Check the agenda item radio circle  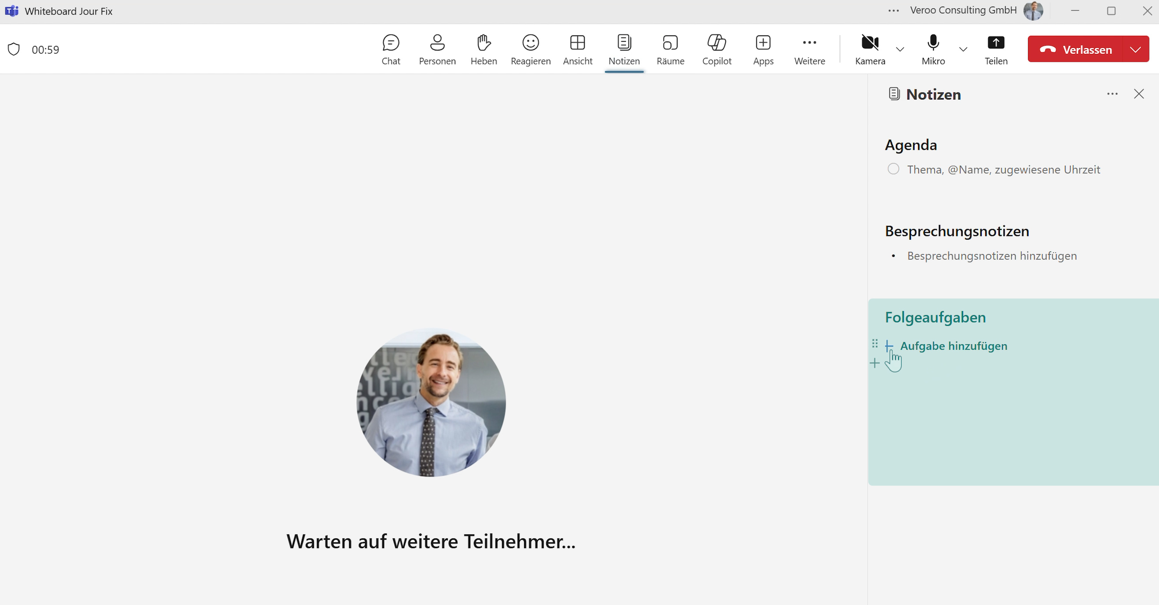(893, 170)
